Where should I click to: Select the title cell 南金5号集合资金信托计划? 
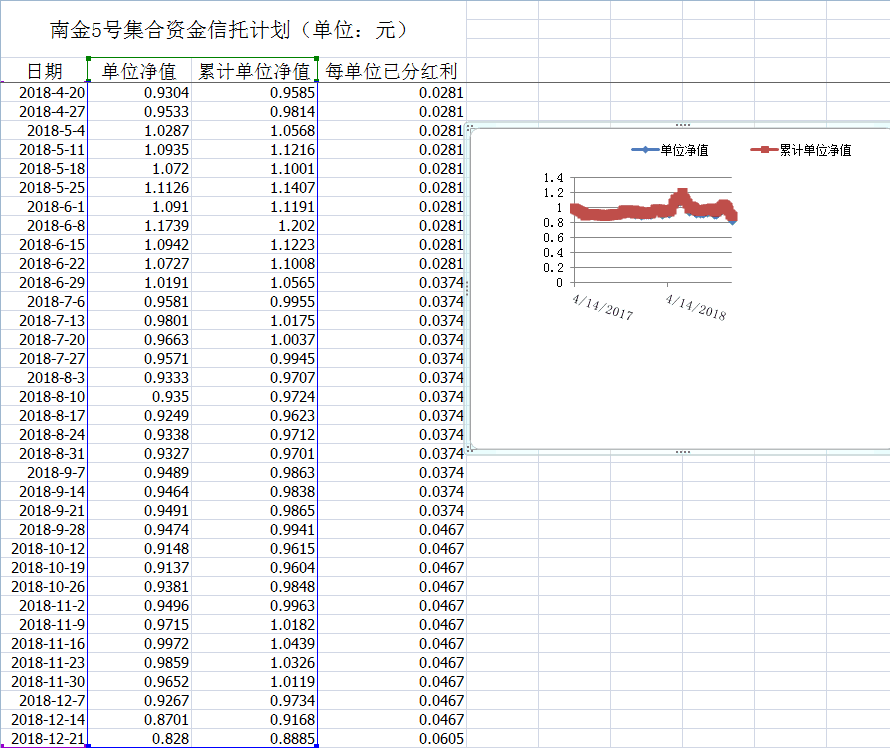(x=233, y=30)
